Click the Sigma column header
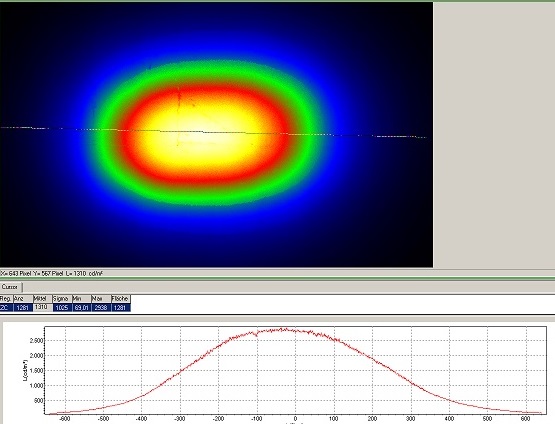This screenshot has height=424, width=555. coord(62,299)
